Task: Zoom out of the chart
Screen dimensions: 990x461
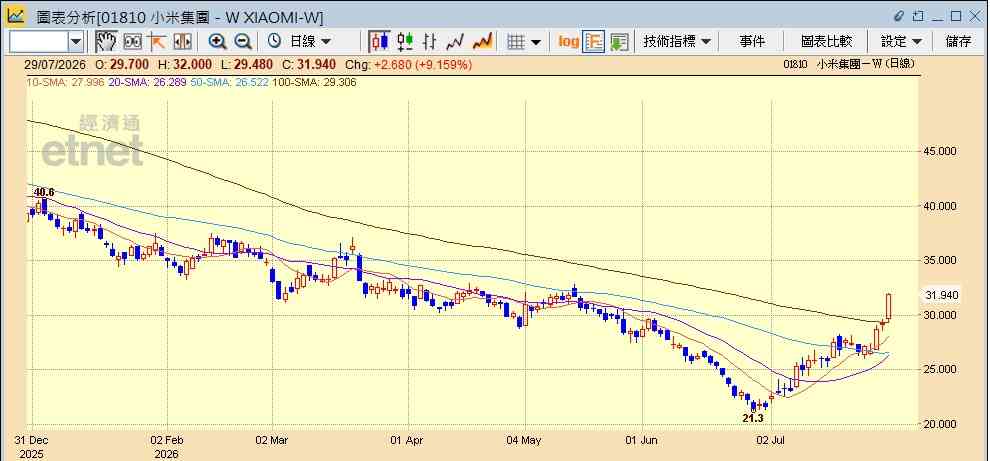Action: tap(243, 42)
